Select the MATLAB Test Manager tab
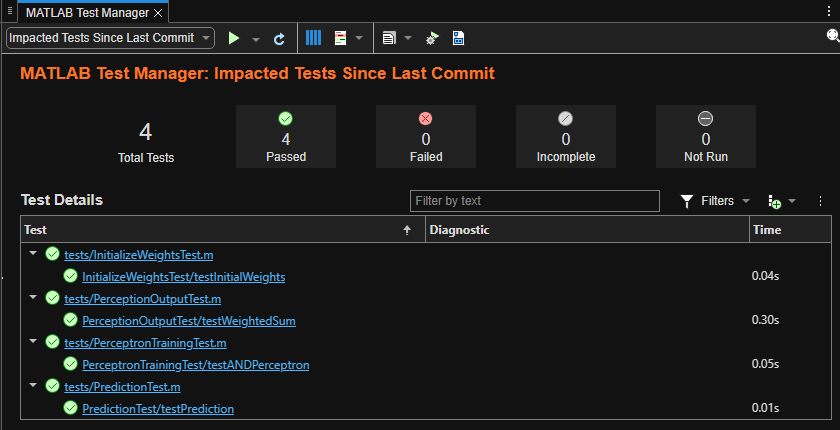The width and height of the screenshot is (840, 430). pos(88,11)
